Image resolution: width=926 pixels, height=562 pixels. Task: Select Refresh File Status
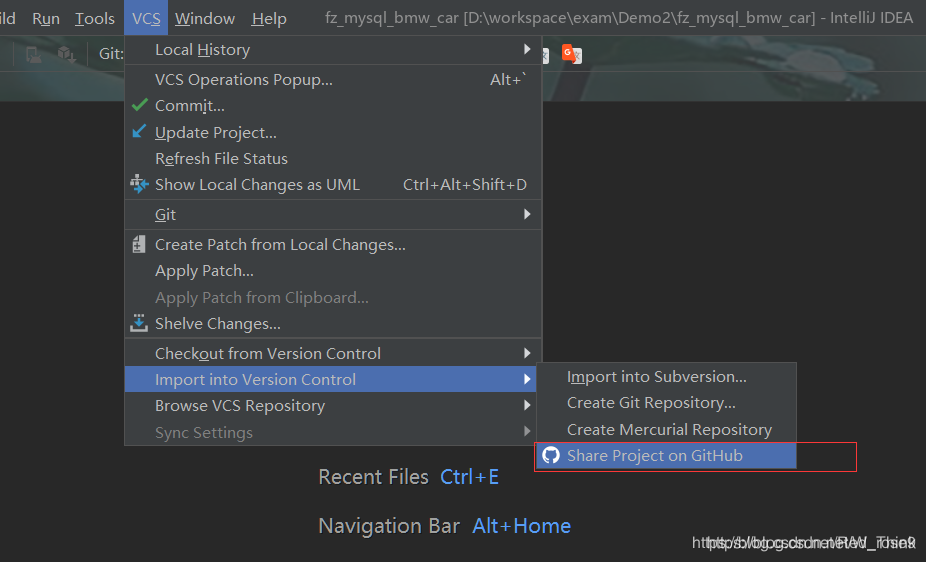[x=333, y=159]
